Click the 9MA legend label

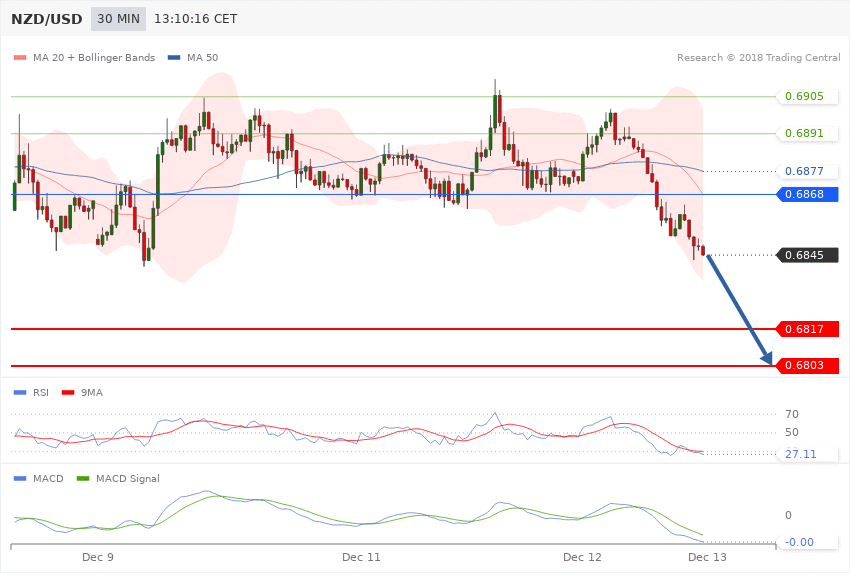(x=92, y=392)
